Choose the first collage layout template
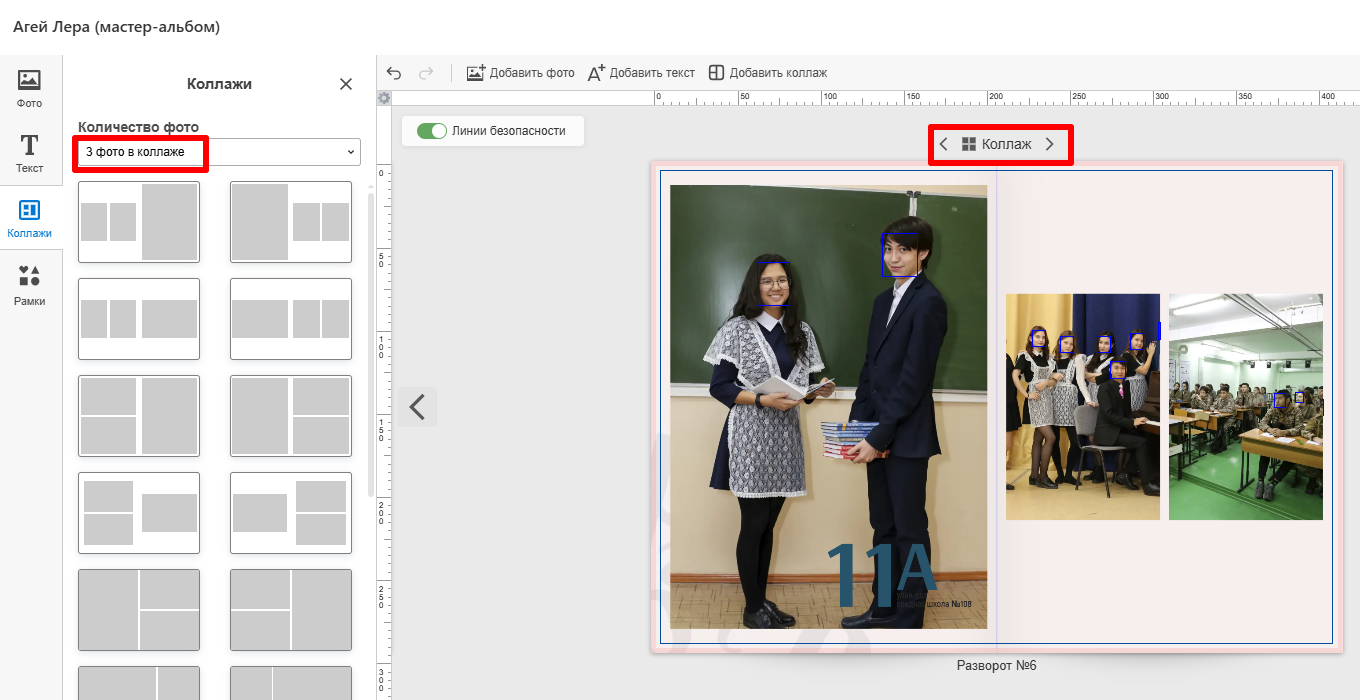Screen dimensions: 1360x700 139,222
